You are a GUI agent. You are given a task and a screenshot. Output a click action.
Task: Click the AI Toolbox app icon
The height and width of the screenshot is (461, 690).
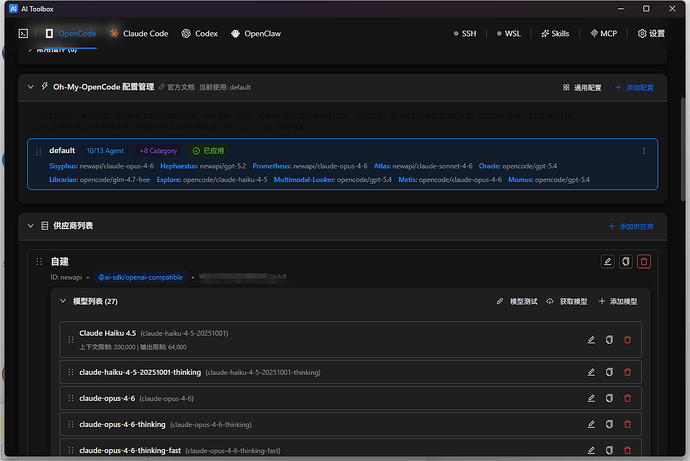tap(13, 9)
